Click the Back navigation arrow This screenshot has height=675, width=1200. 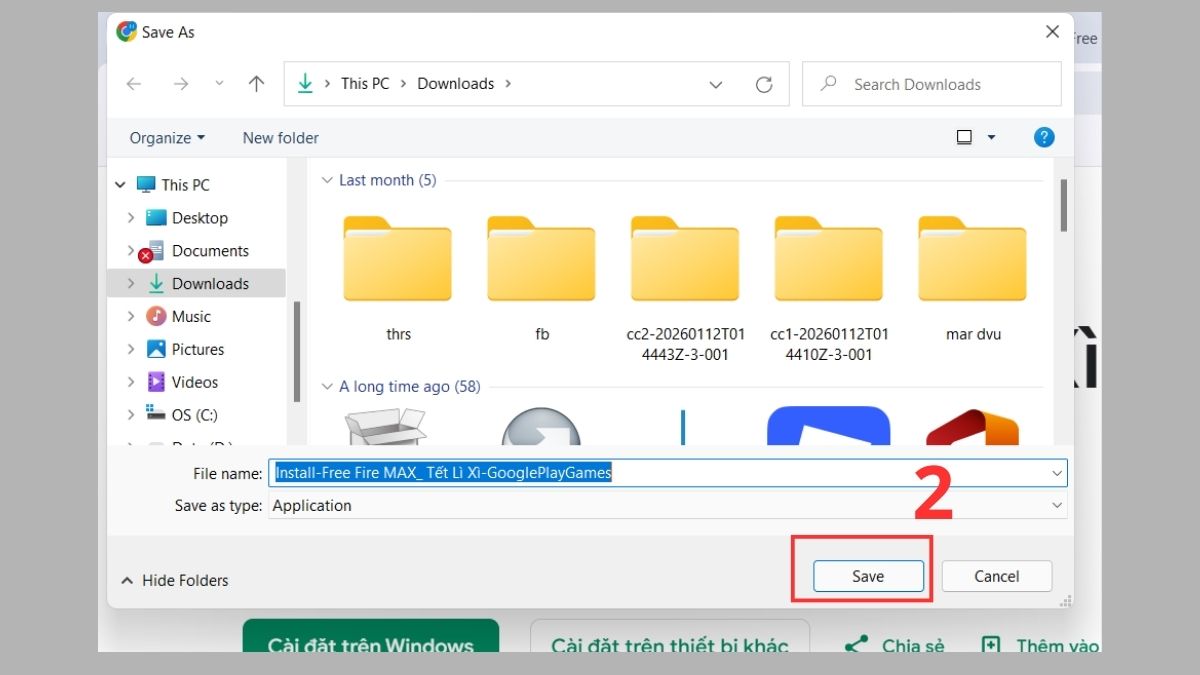pyautogui.click(x=134, y=85)
